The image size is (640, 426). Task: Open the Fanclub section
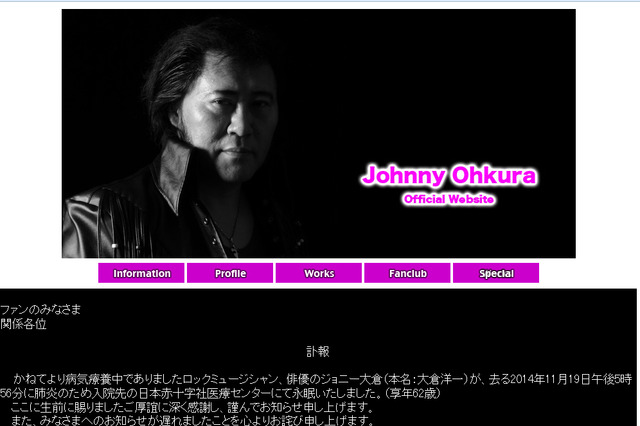(407, 273)
